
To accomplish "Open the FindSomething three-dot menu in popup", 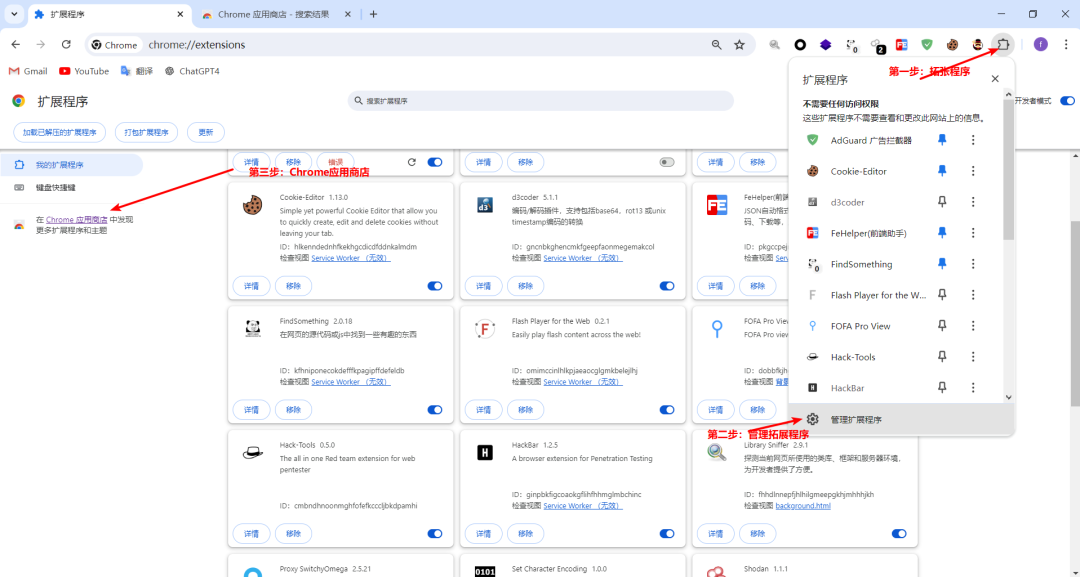I will pos(973,264).
